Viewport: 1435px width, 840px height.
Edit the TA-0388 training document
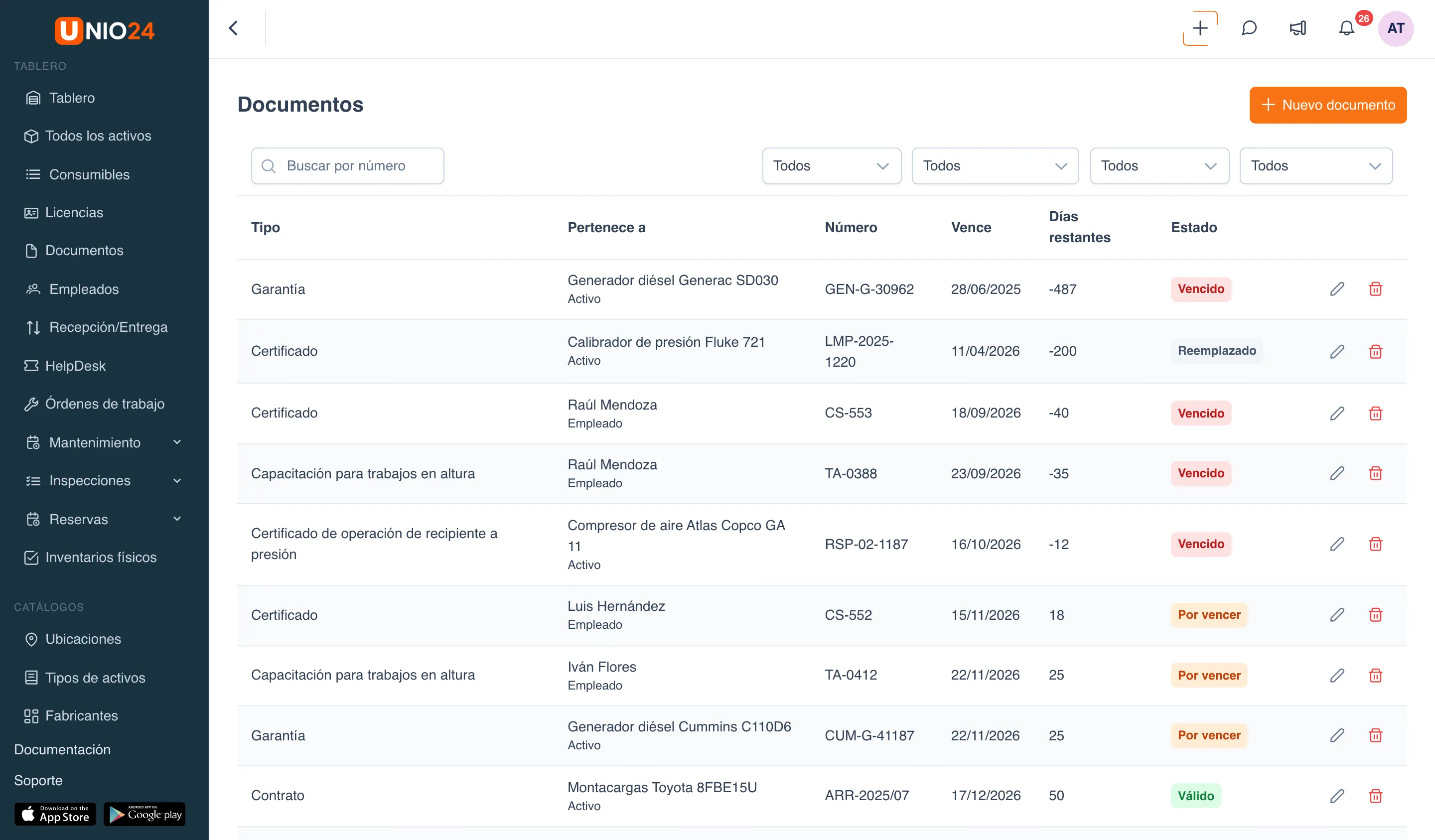tap(1337, 473)
